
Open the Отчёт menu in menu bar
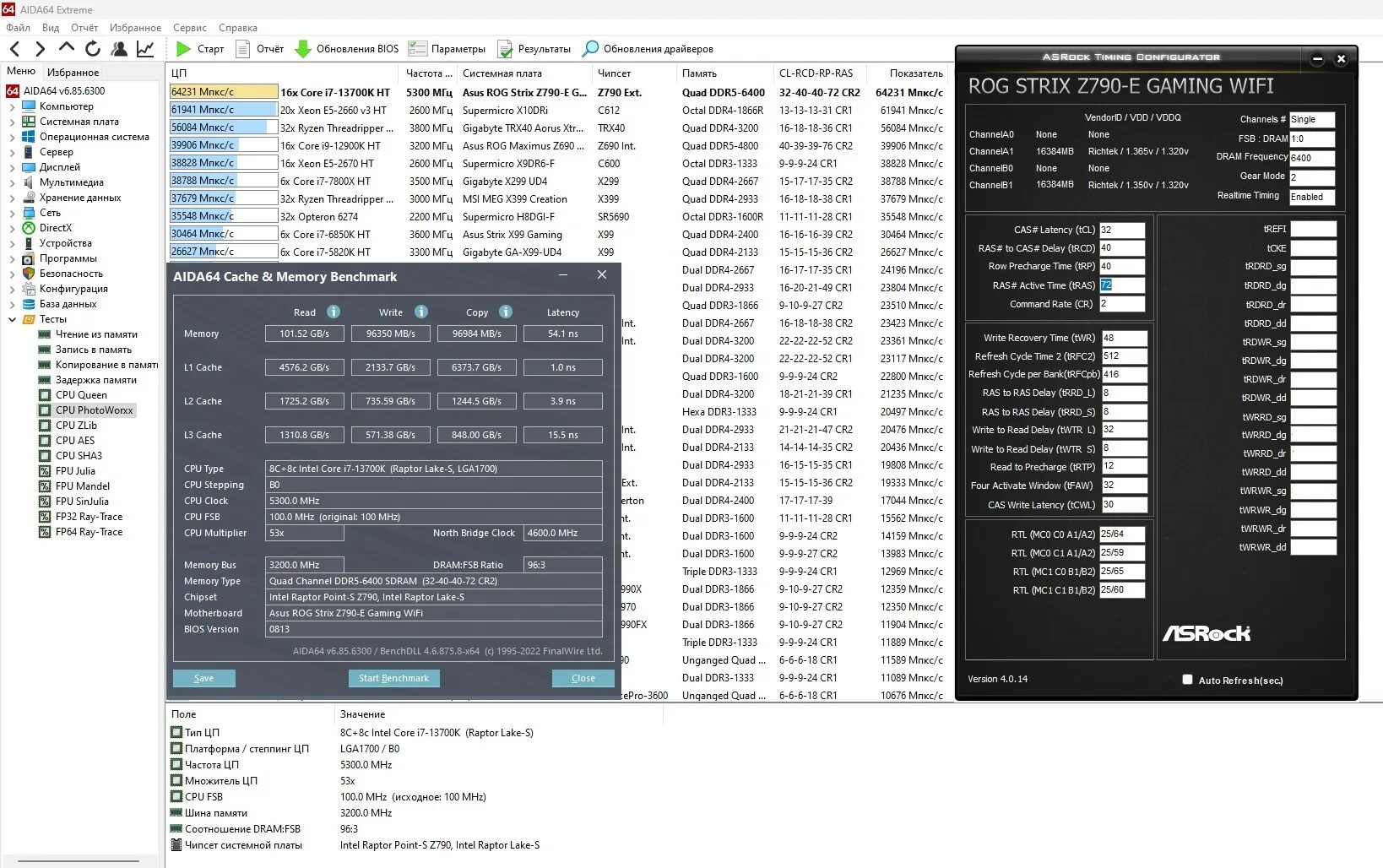(x=84, y=28)
